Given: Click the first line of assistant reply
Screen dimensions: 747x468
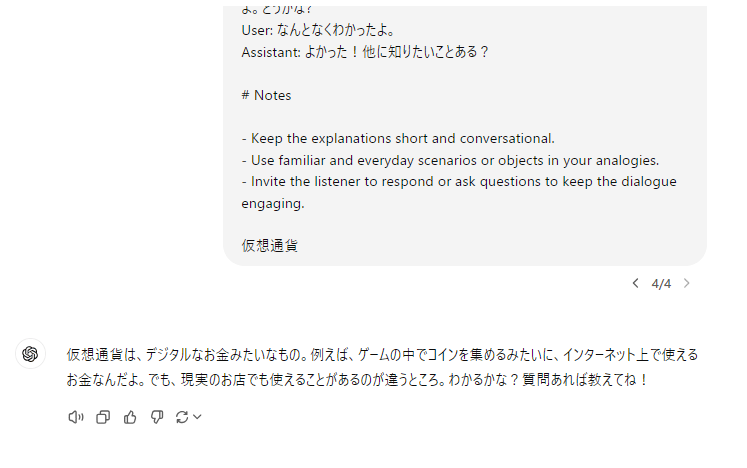Looking at the screenshot, I should click(382, 355).
